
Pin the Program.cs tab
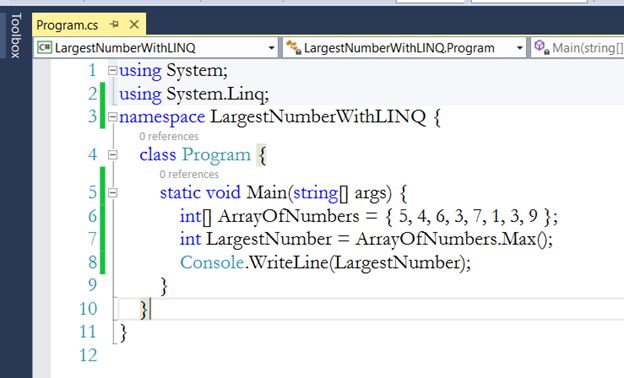115,24
